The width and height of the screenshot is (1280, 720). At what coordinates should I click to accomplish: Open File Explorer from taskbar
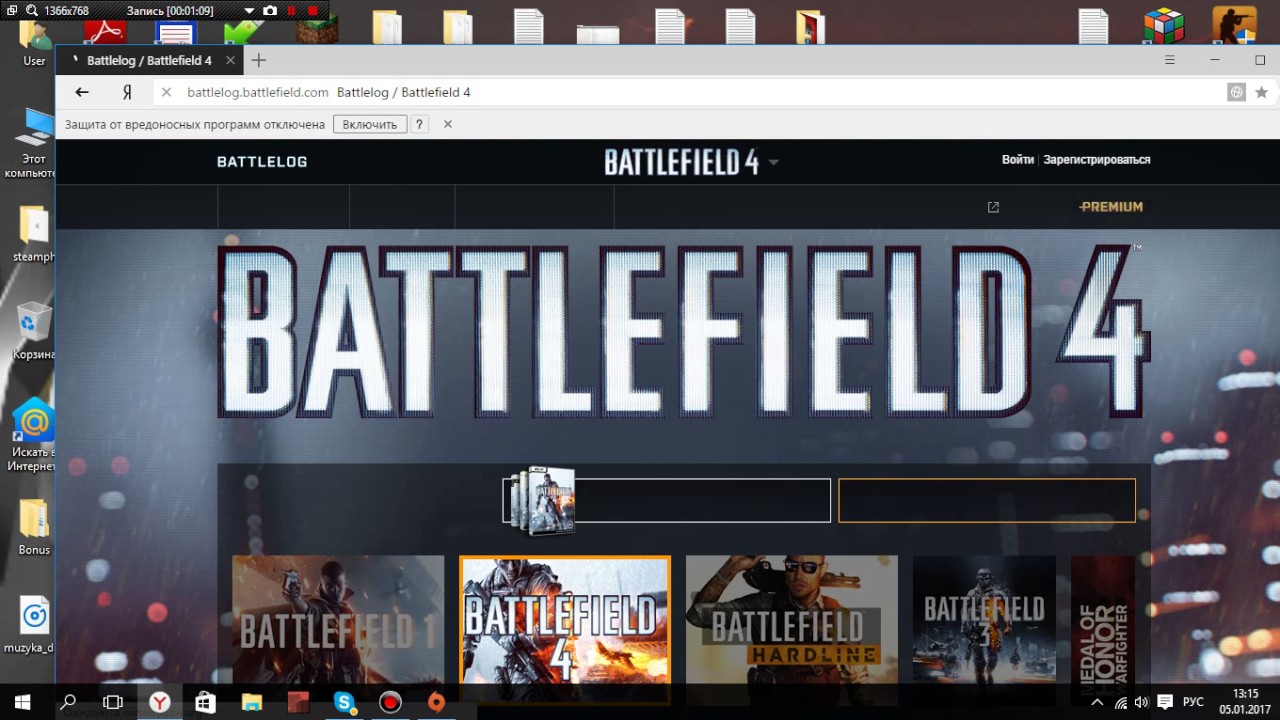pos(251,702)
